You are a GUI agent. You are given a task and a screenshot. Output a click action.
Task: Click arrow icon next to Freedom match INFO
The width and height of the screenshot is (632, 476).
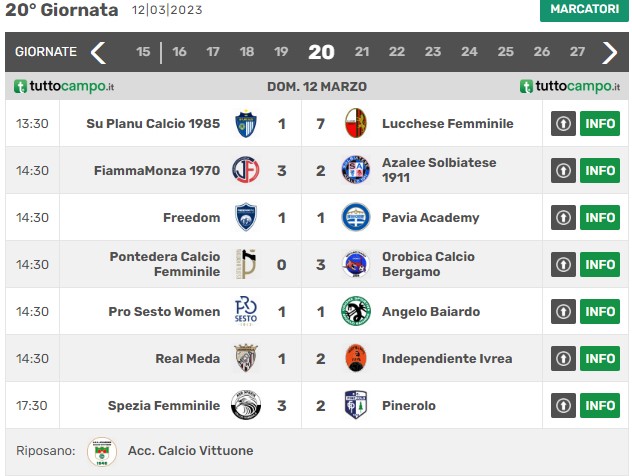(x=563, y=218)
